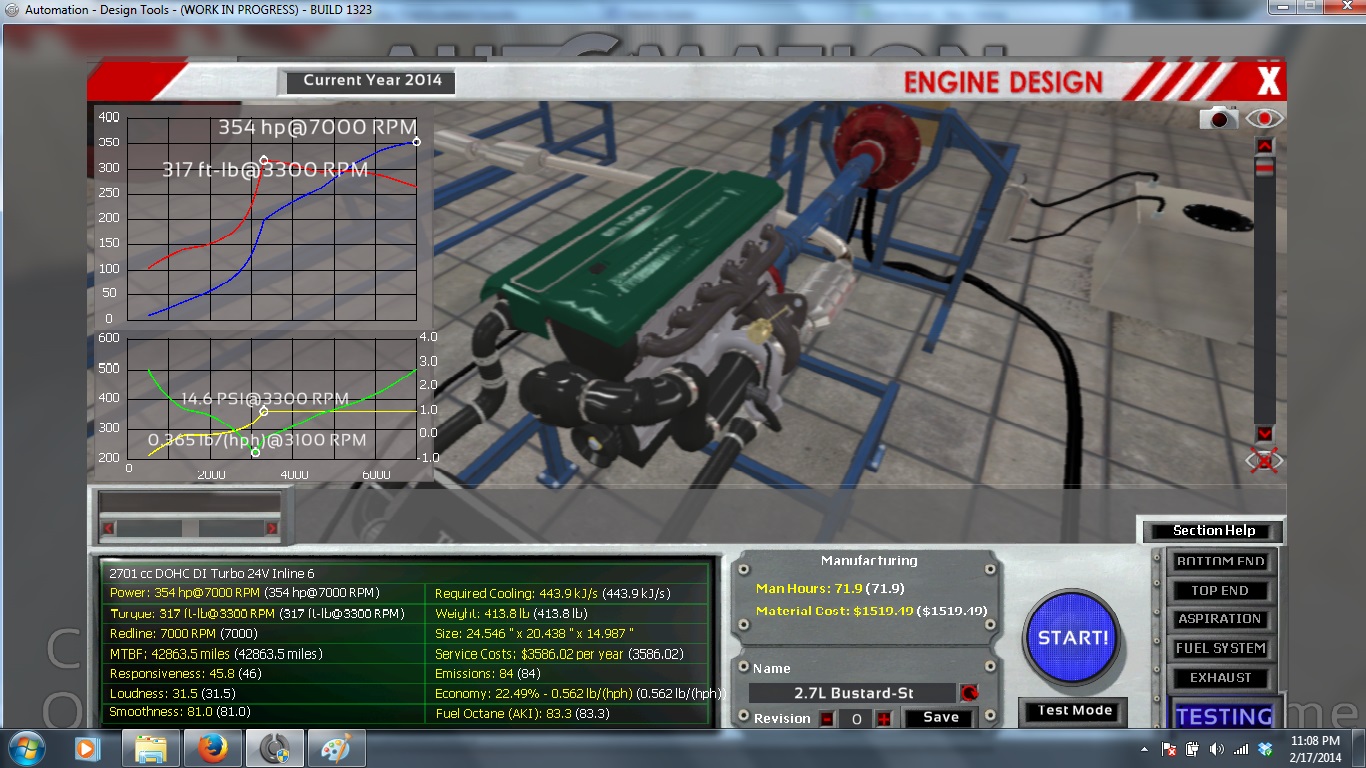The height and width of the screenshot is (768, 1366).
Task: Click the fuel consumption minimum marker
Action: [x=255, y=453]
